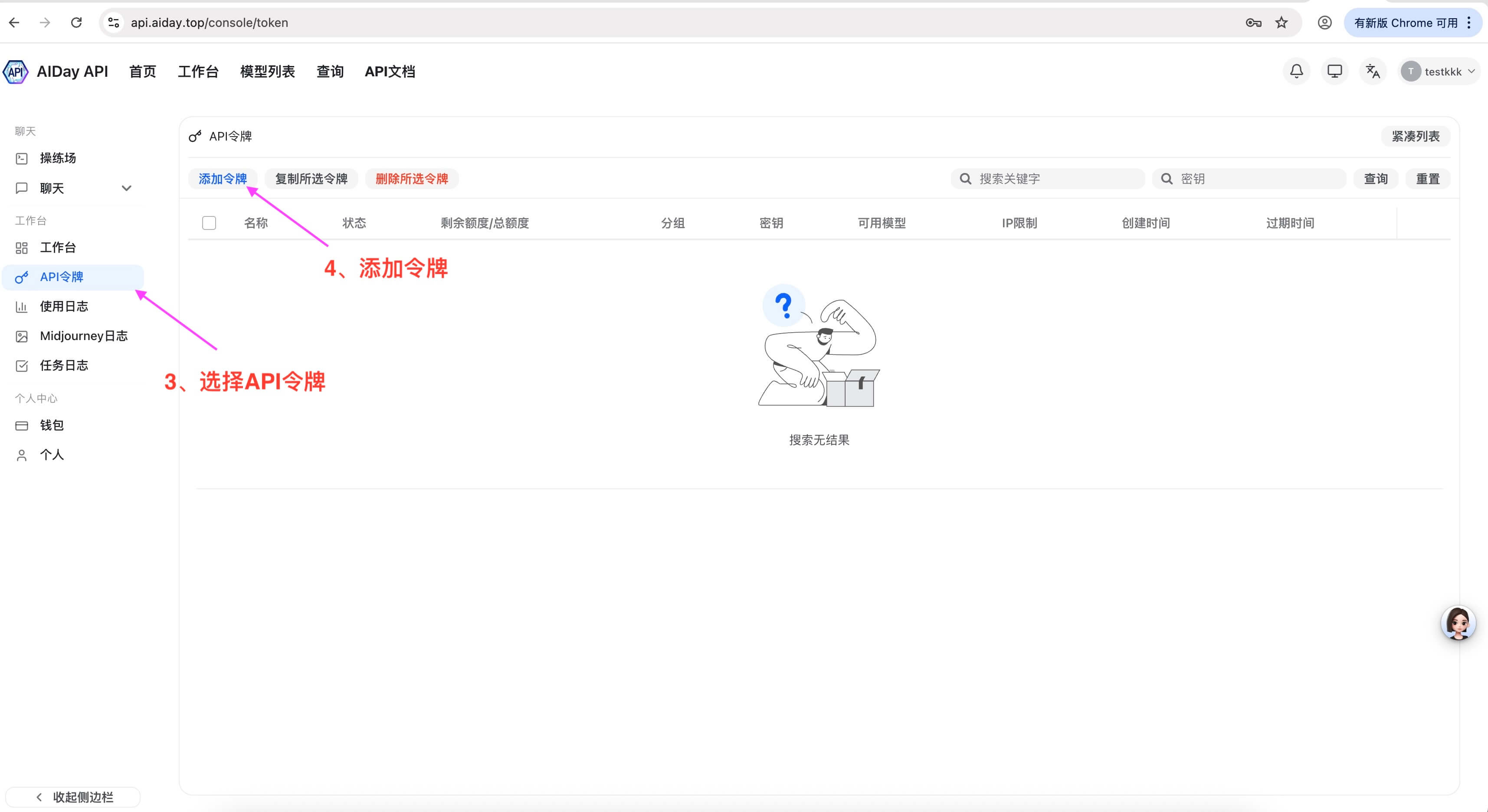This screenshot has width=1488, height=812.
Task: Click the 添加令牌 button
Action: [223, 178]
